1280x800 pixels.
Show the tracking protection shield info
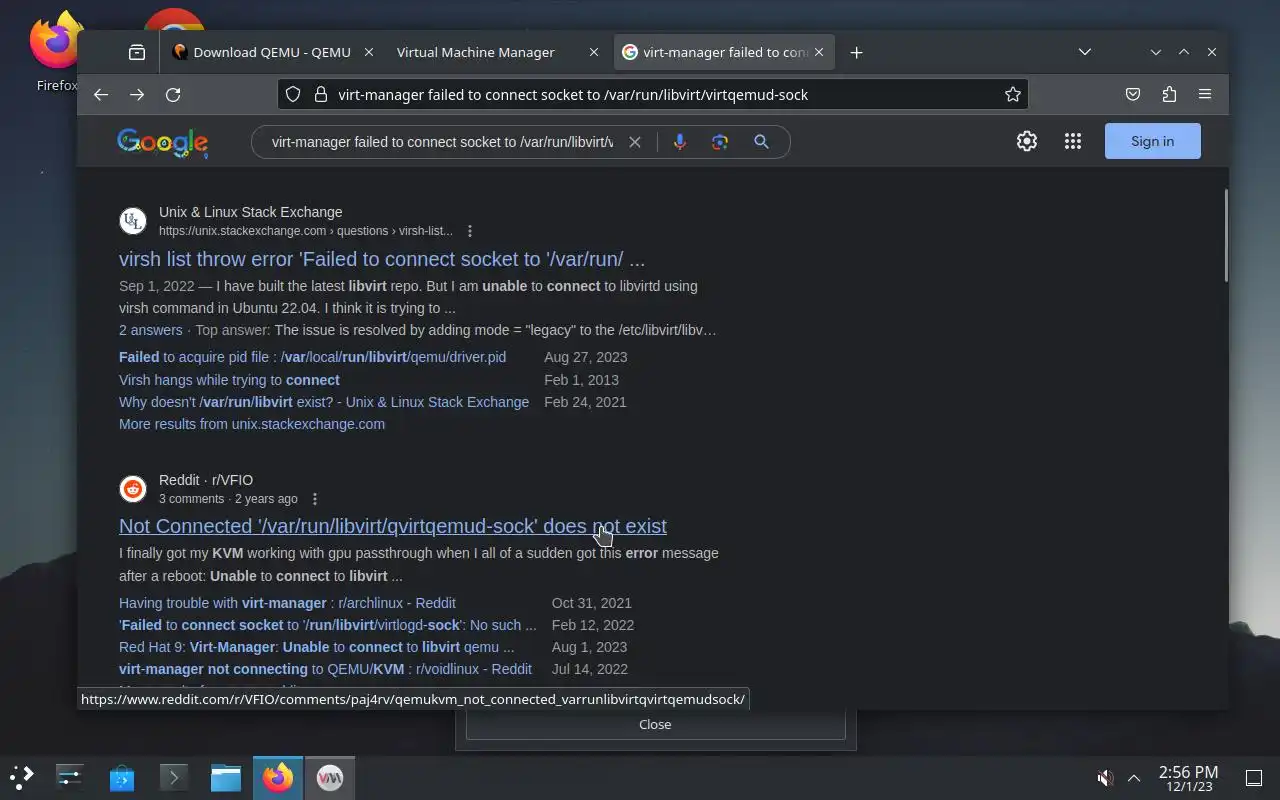tap(293, 94)
